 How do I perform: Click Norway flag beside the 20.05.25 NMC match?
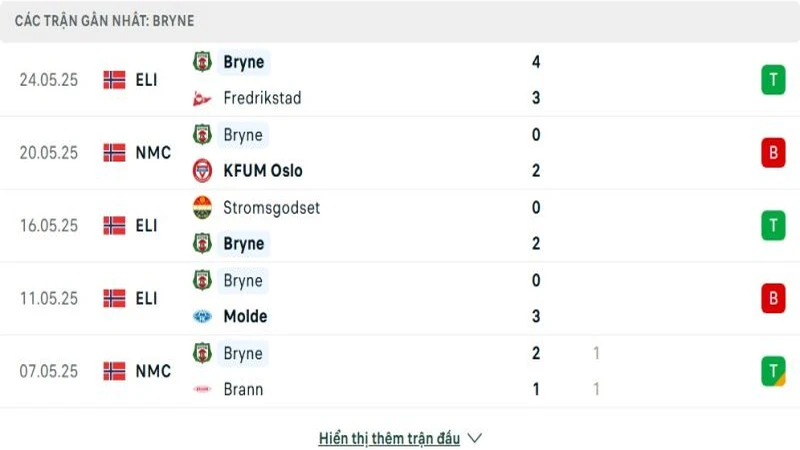point(114,153)
